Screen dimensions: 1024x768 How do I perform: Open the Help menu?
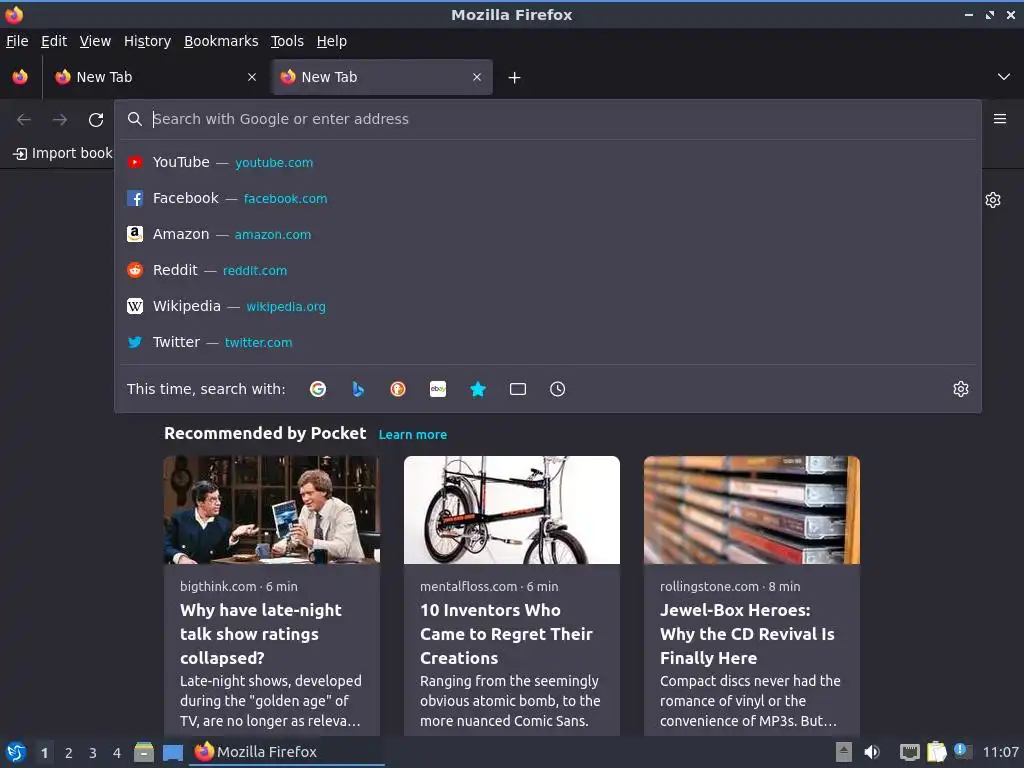click(x=332, y=41)
